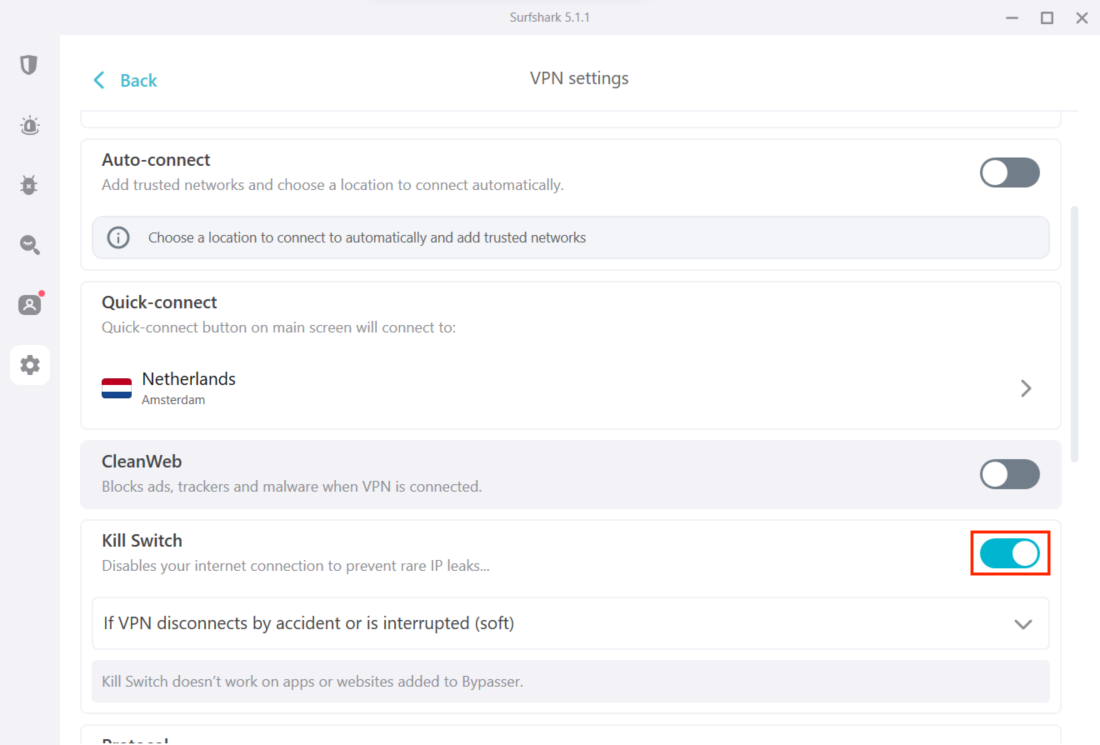This screenshot has height=745, width=1100.
Task: Open the VPN shield sidebar icon
Action: click(x=29, y=66)
